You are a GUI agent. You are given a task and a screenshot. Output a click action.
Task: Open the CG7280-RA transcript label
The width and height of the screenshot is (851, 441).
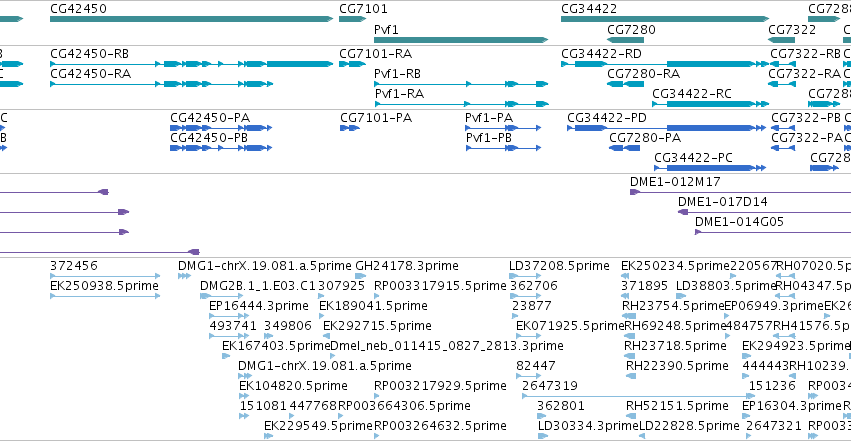(x=644, y=73)
